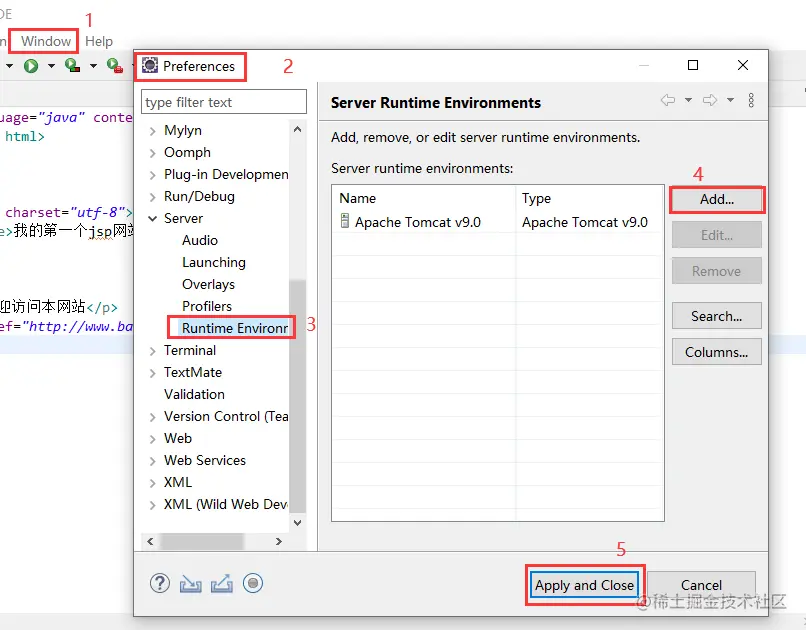This screenshot has height=630, width=806.
Task: Click the tree horizontal scroll-left arrow
Action: (x=150, y=541)
